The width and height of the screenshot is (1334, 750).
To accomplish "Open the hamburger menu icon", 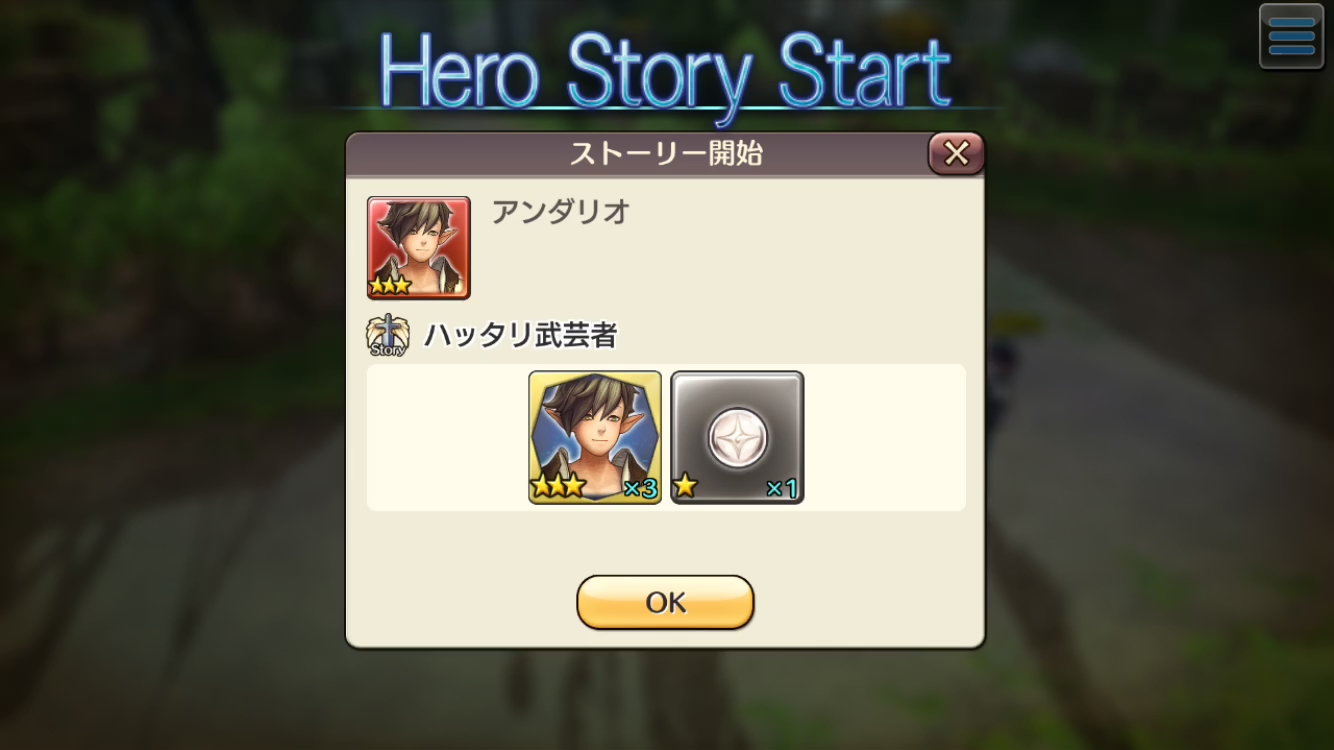I will 1291,37.
